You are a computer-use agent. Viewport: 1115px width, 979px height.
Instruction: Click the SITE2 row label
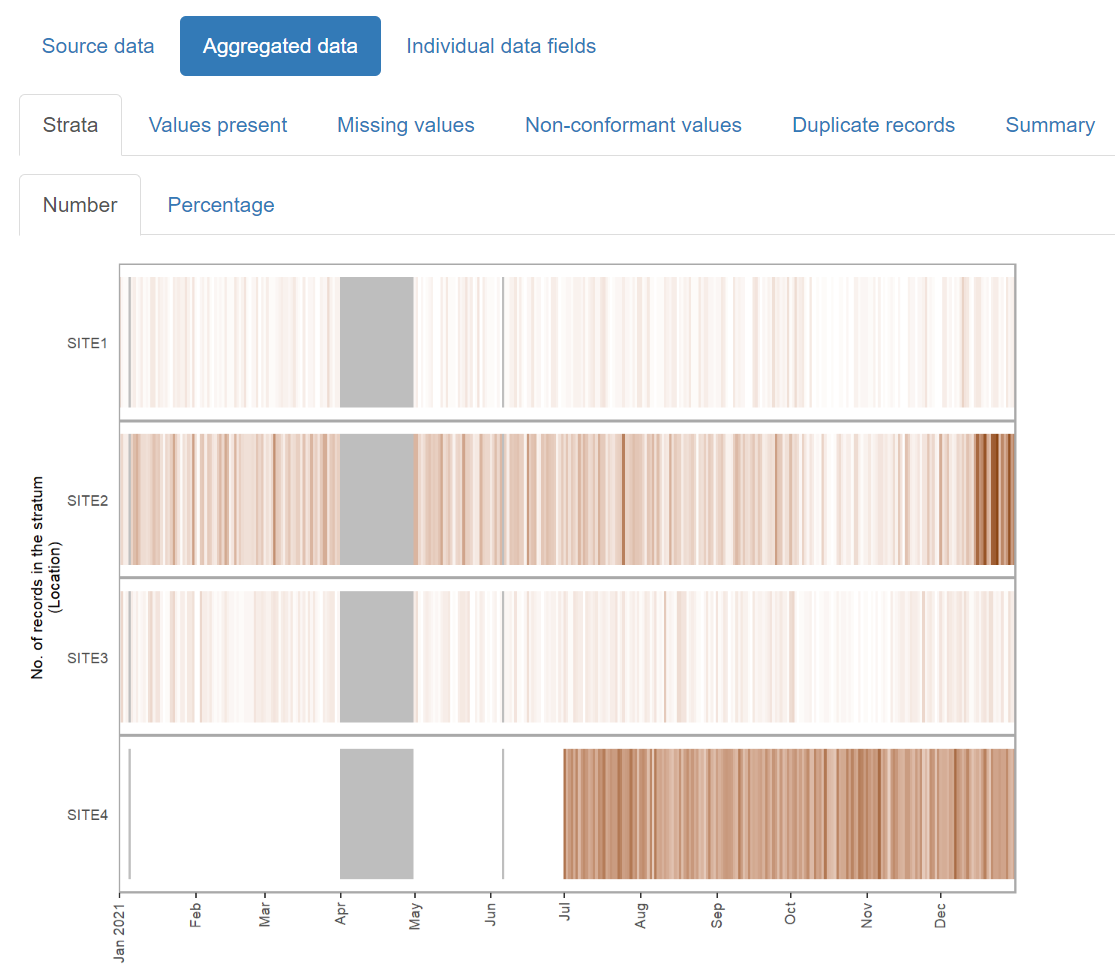[x=87, y=500]
